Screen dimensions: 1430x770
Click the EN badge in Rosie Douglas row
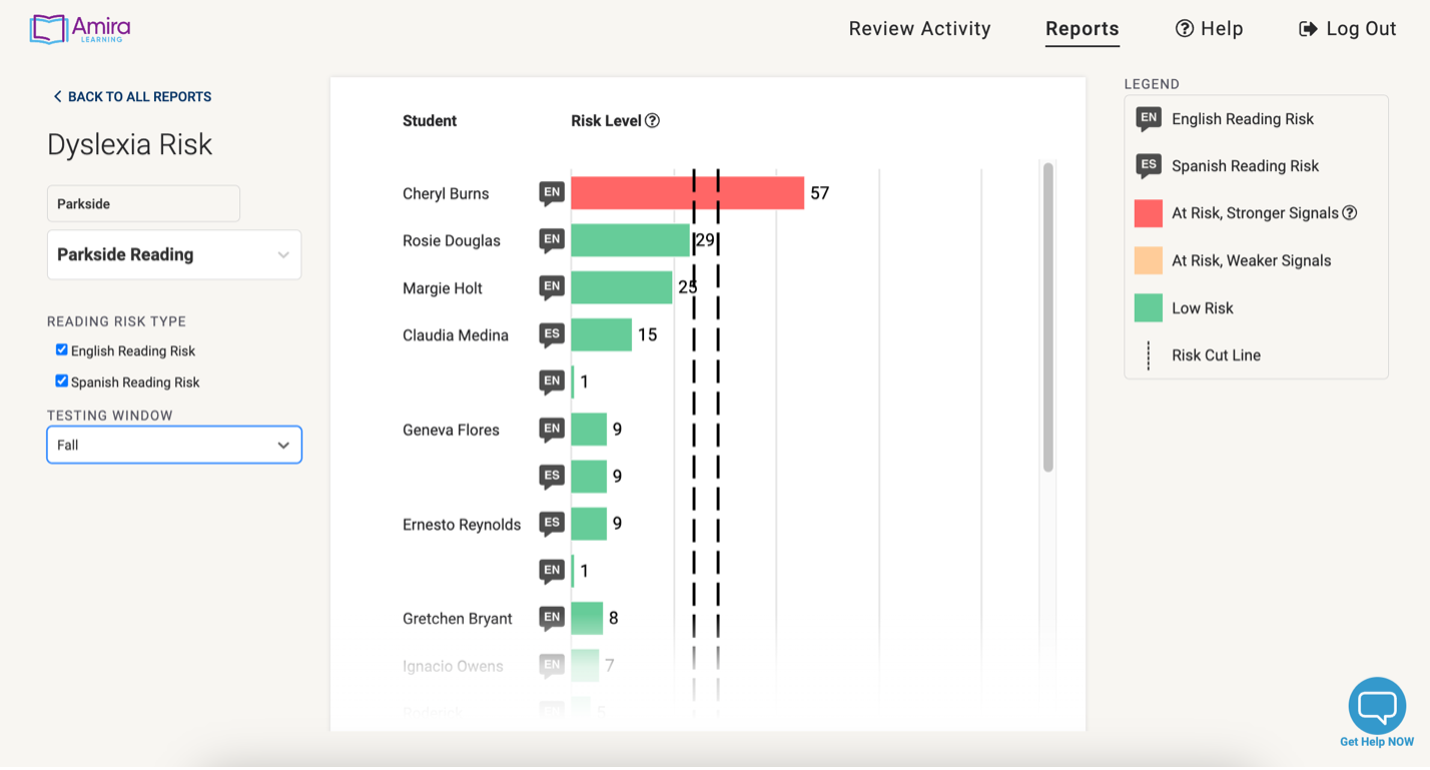click(552, 240)
